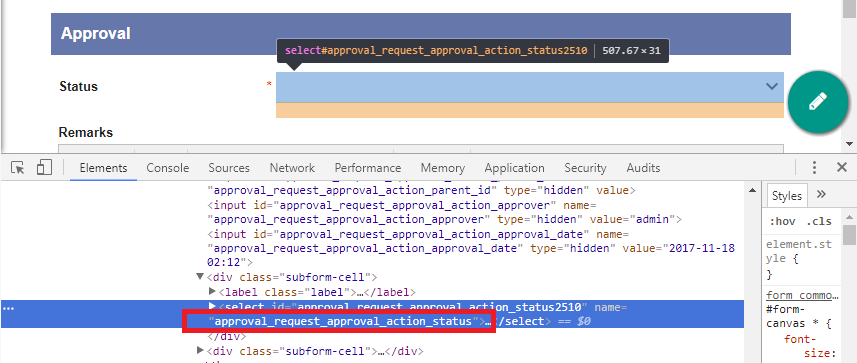This screenshot has width=857, height=363.
Task: Show more Styles pane tabs chevron
Action: click(821, 195)
